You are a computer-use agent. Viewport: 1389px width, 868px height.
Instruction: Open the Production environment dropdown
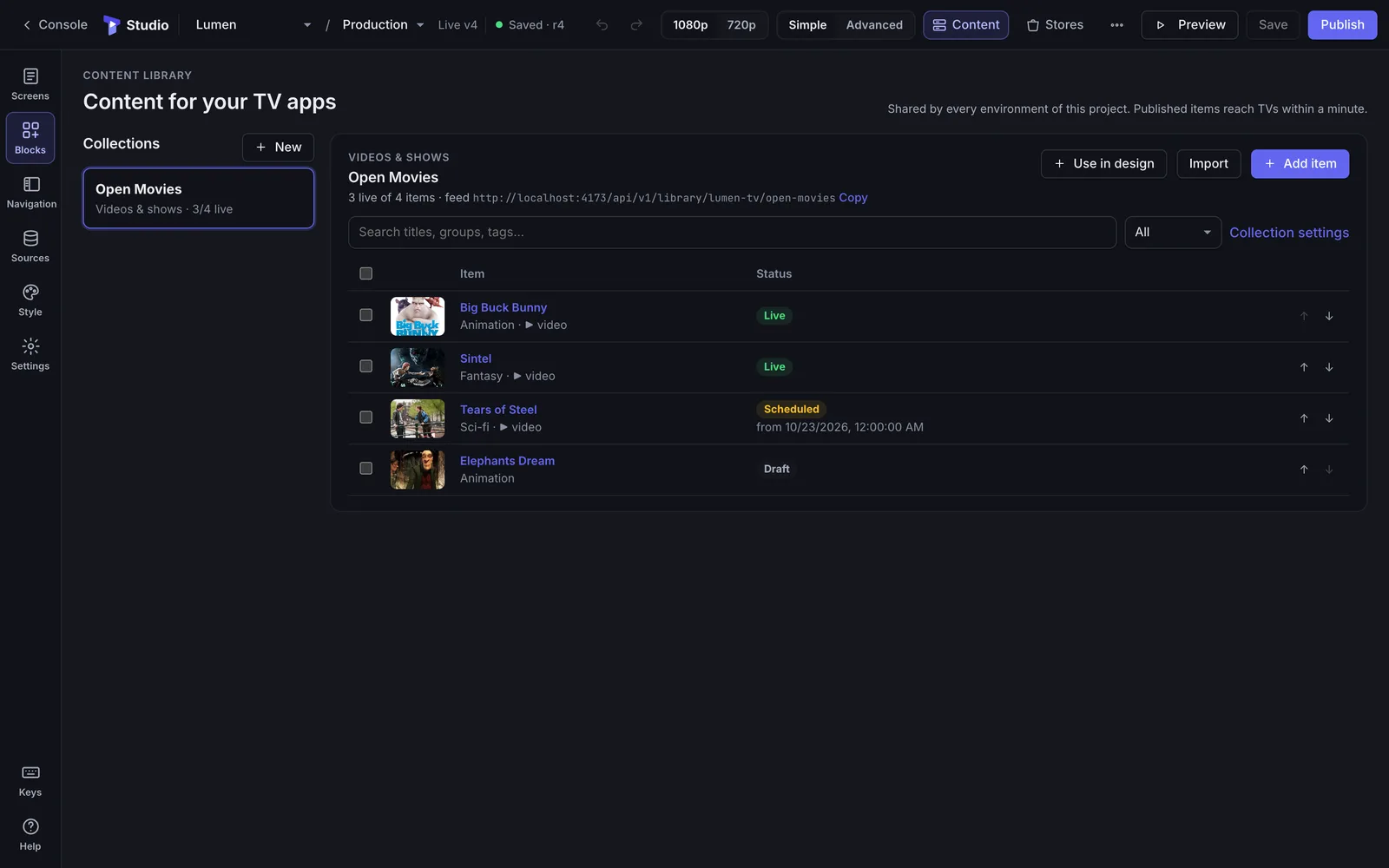(383, 25)
